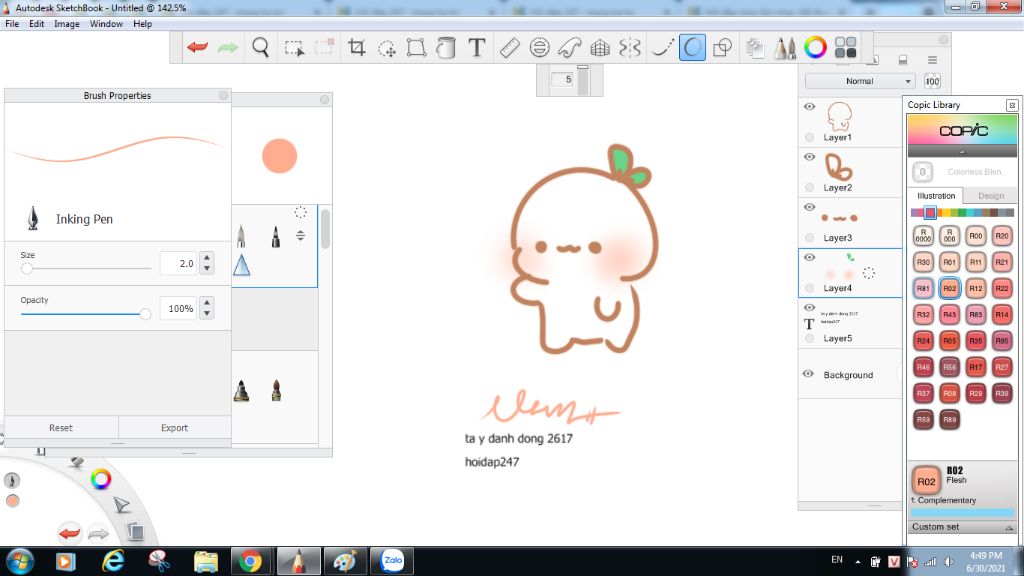Select the Distort transform tool

[x=416, y=47]
